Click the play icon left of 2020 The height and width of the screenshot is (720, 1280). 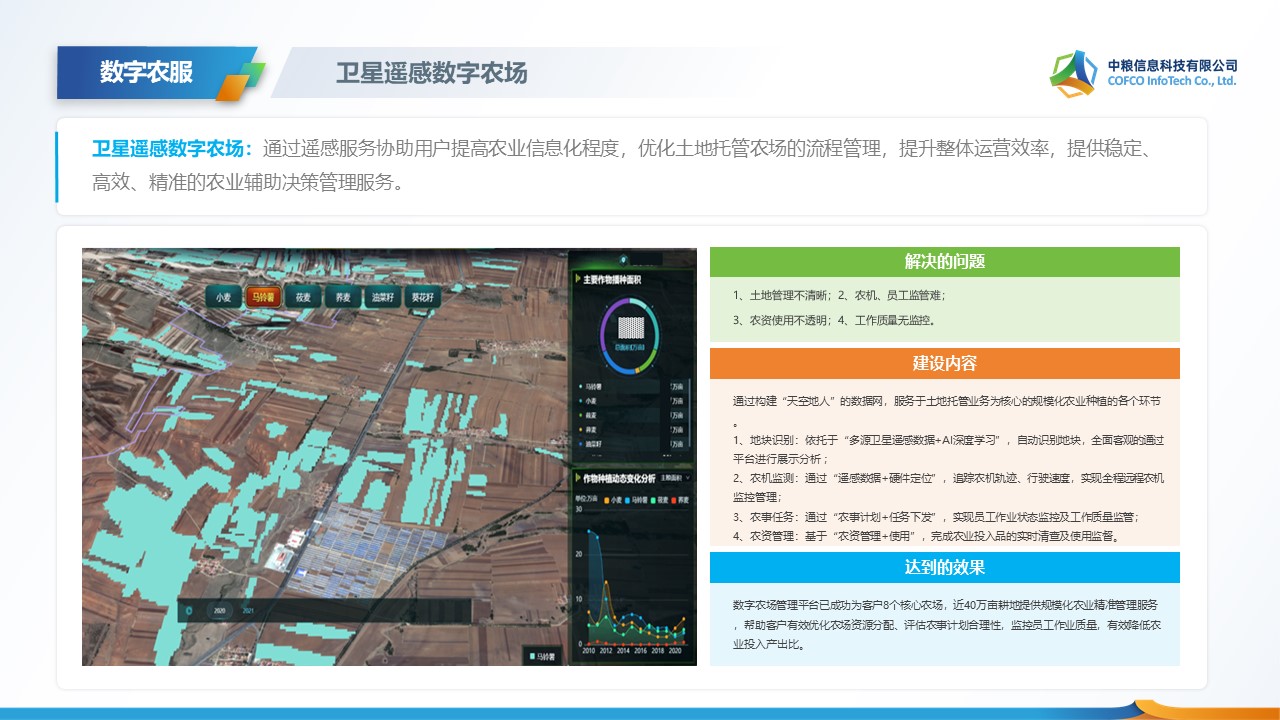pos(190,610)
